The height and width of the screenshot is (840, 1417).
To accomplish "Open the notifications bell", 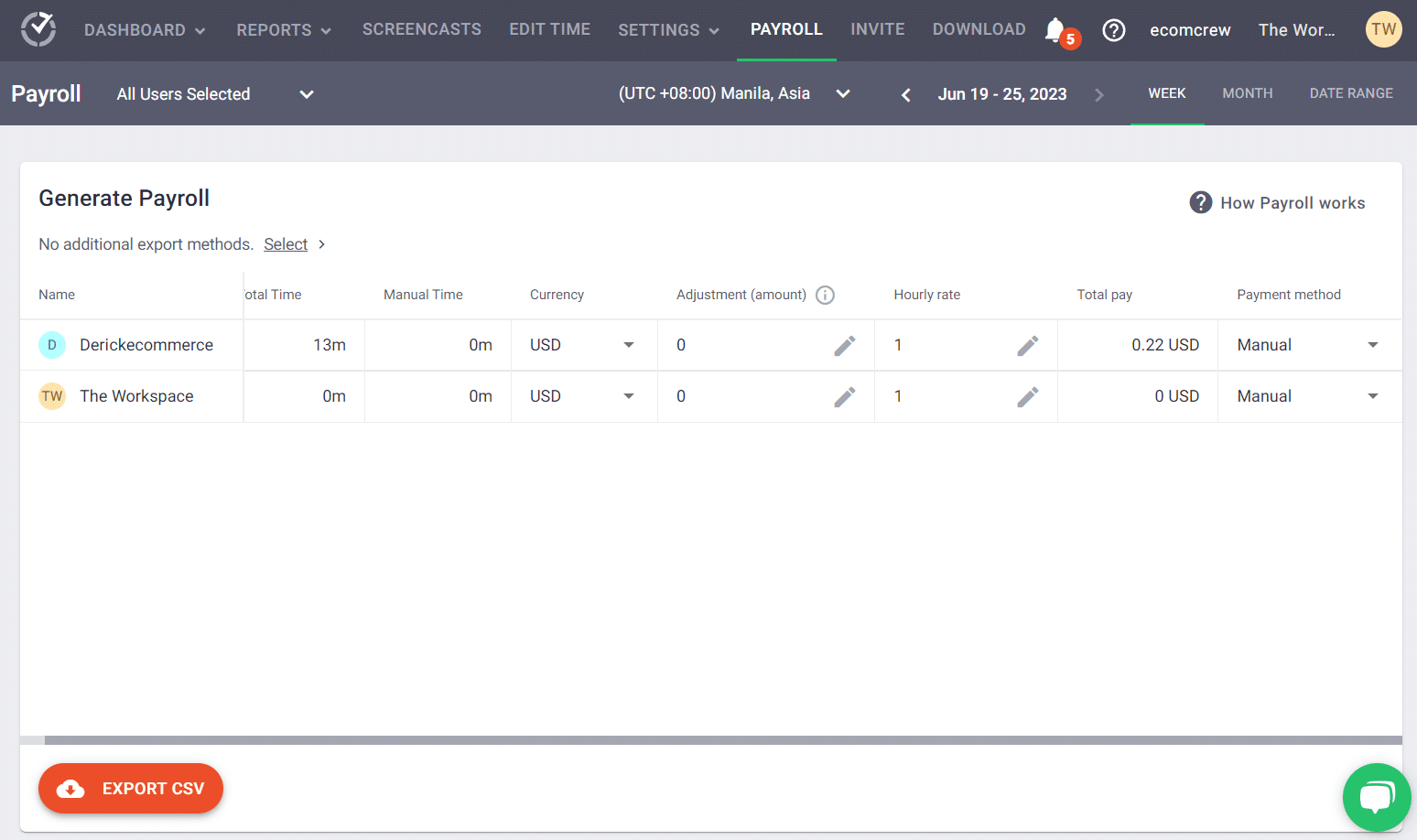I will [x=1055, y=30].
